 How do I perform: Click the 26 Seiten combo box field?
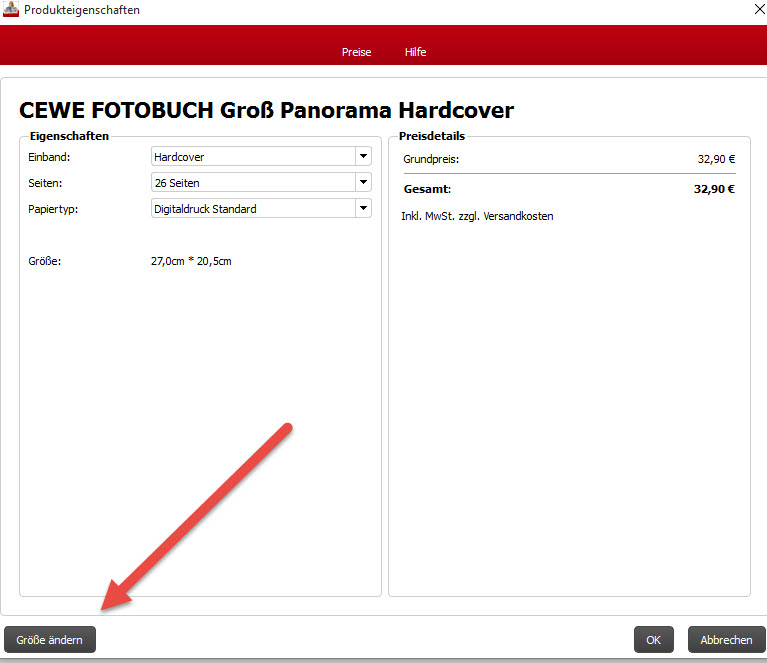click(261, 183)
